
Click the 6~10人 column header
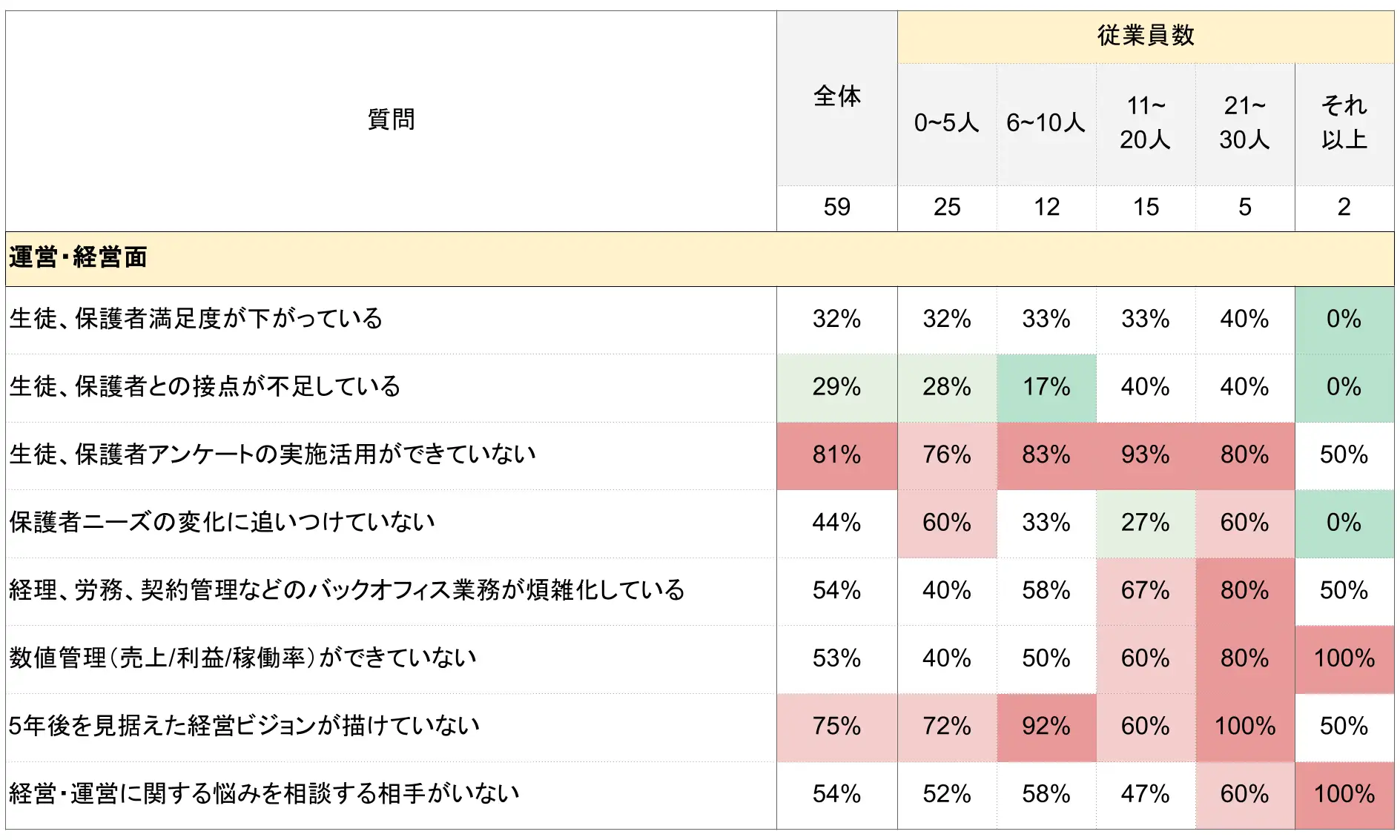[x=1046, y=123]
